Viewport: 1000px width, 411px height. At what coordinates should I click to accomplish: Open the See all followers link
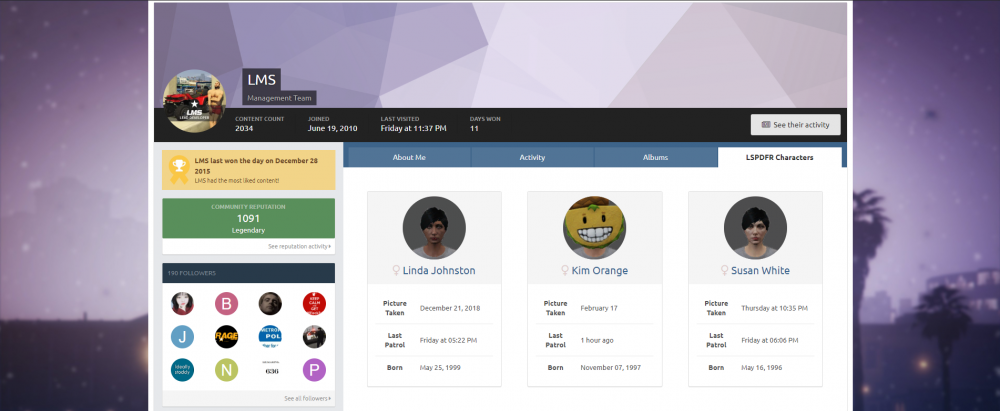pyautogui.click(x=307, y=398)
